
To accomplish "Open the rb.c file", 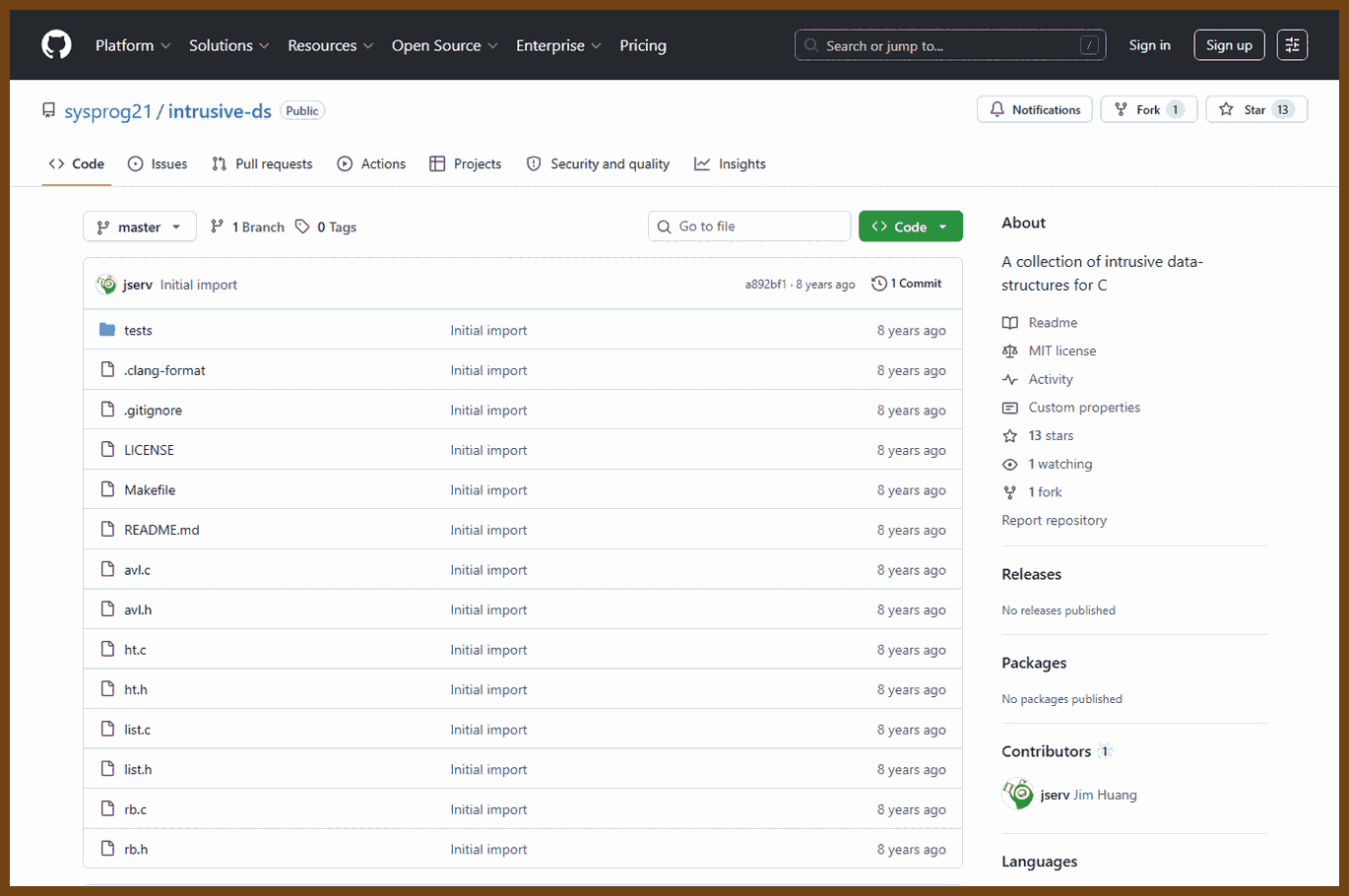I will point(135,809).
